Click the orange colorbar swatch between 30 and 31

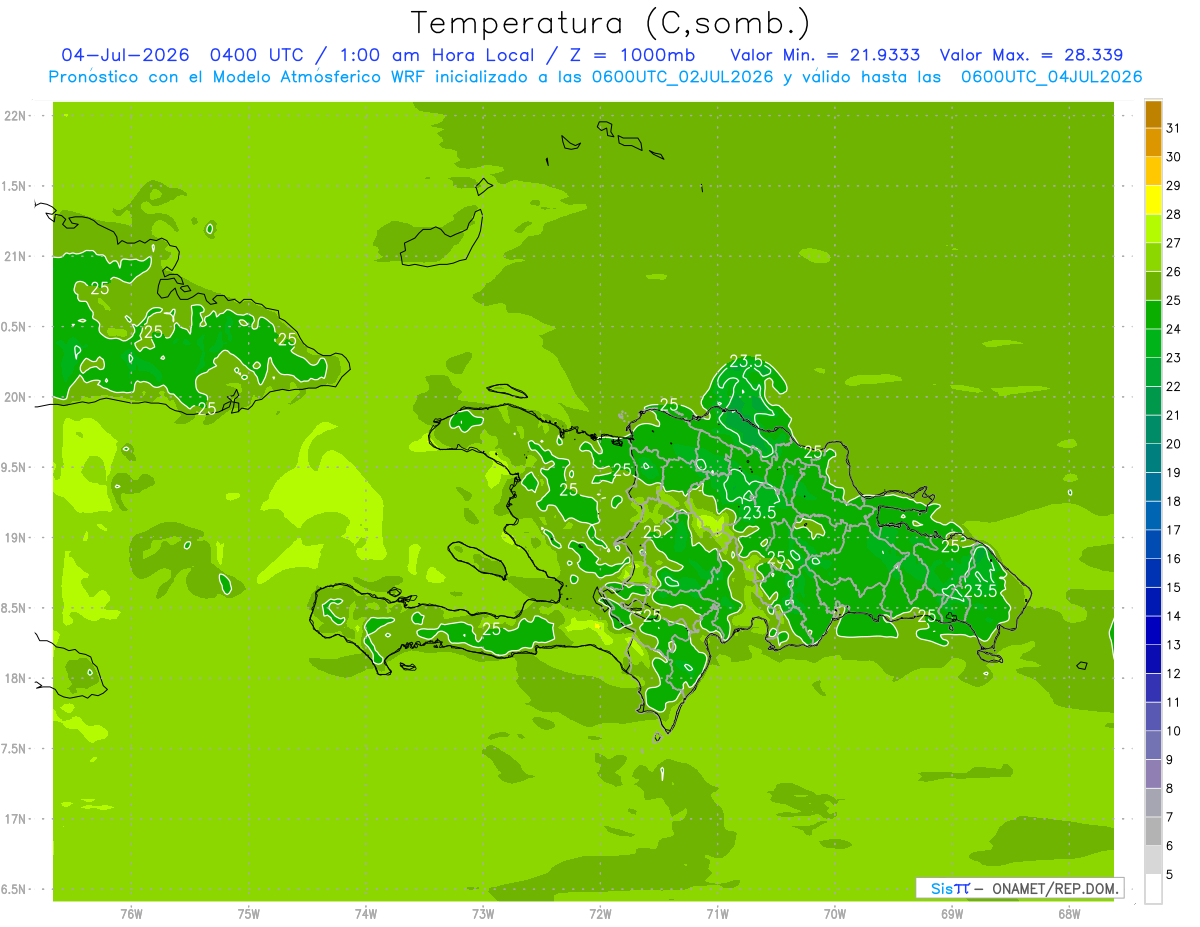coord(1153,143)
